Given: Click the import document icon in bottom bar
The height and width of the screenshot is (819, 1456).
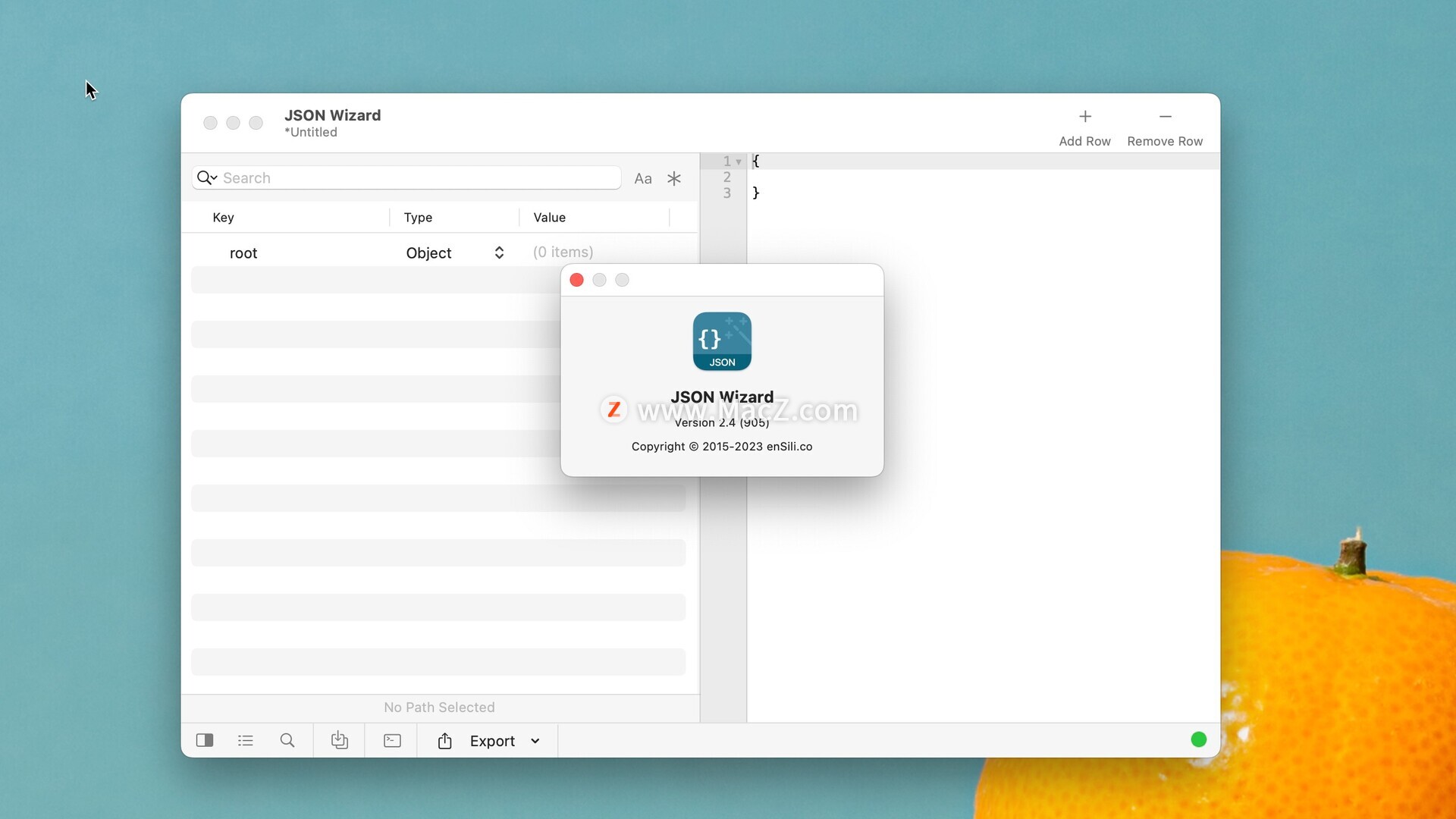Looking at the screenshot, I should point(339,741).
